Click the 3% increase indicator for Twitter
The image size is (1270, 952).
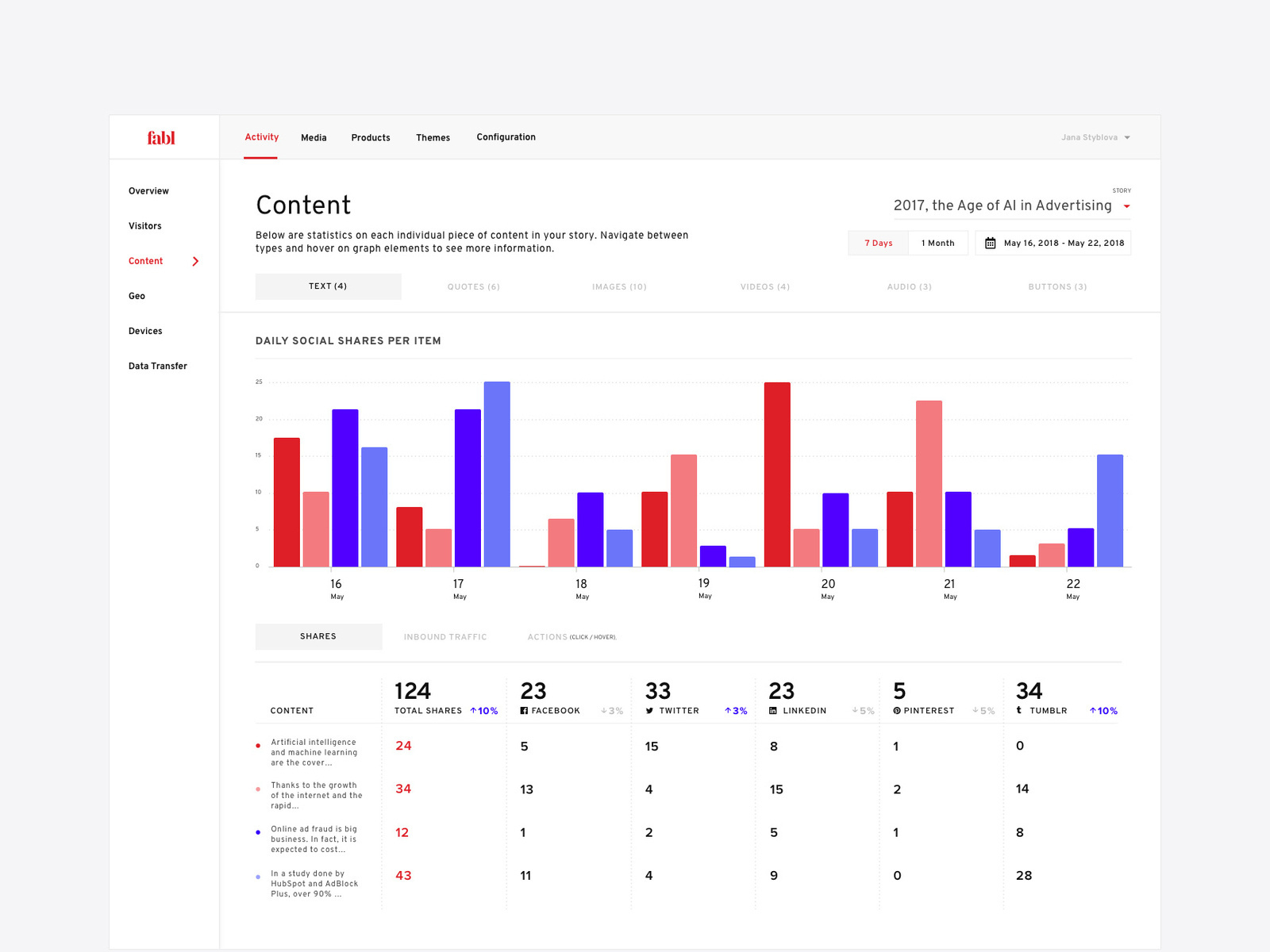click(x=736, y=711)
